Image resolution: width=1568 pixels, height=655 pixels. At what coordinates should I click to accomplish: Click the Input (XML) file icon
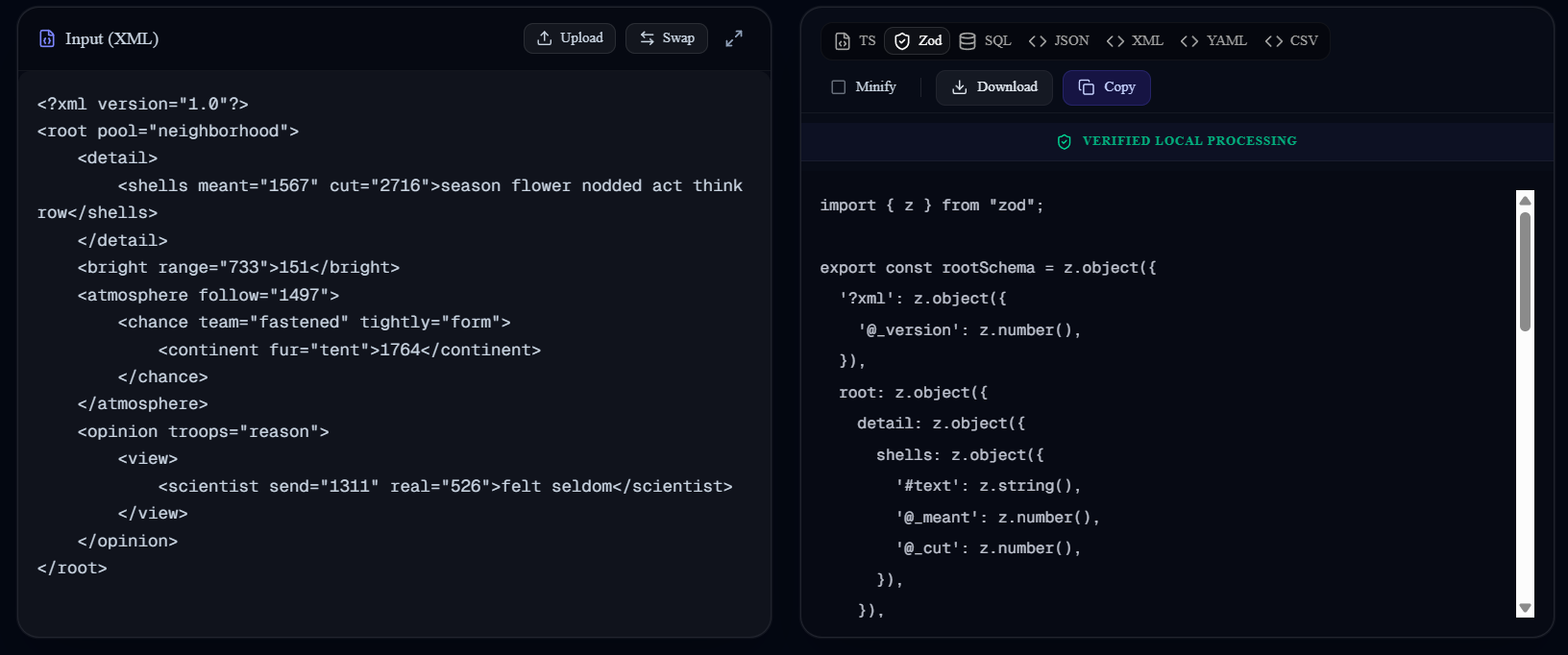pos(46,38)
